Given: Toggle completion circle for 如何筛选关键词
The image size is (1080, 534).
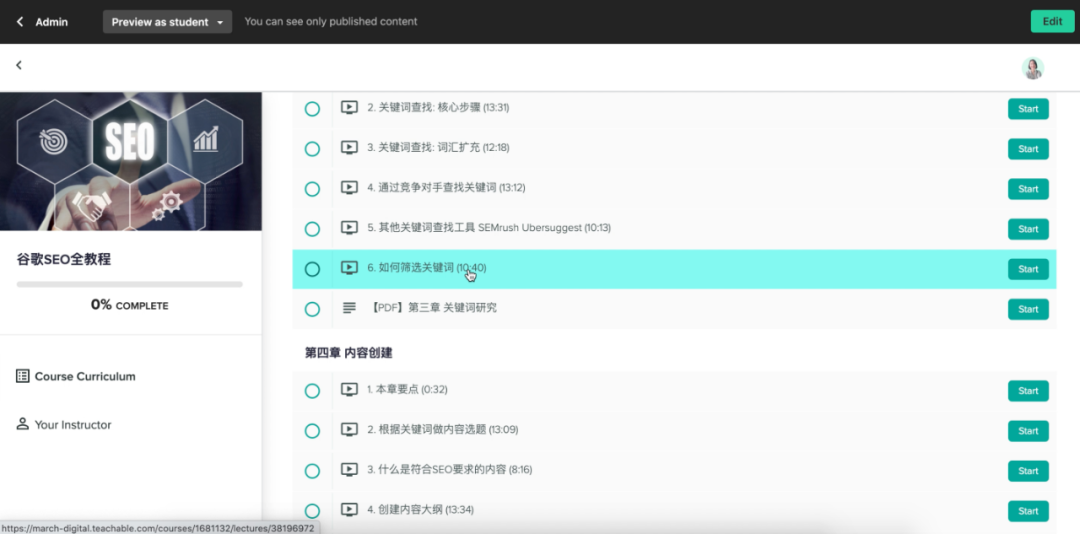Looking at the screenshot, I should pos(312,269).
